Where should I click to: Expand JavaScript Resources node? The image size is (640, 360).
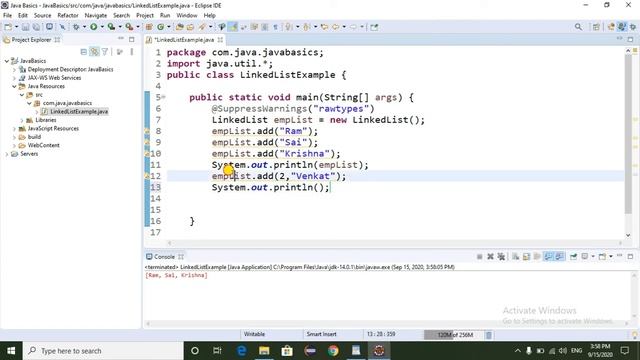(14, 129)
